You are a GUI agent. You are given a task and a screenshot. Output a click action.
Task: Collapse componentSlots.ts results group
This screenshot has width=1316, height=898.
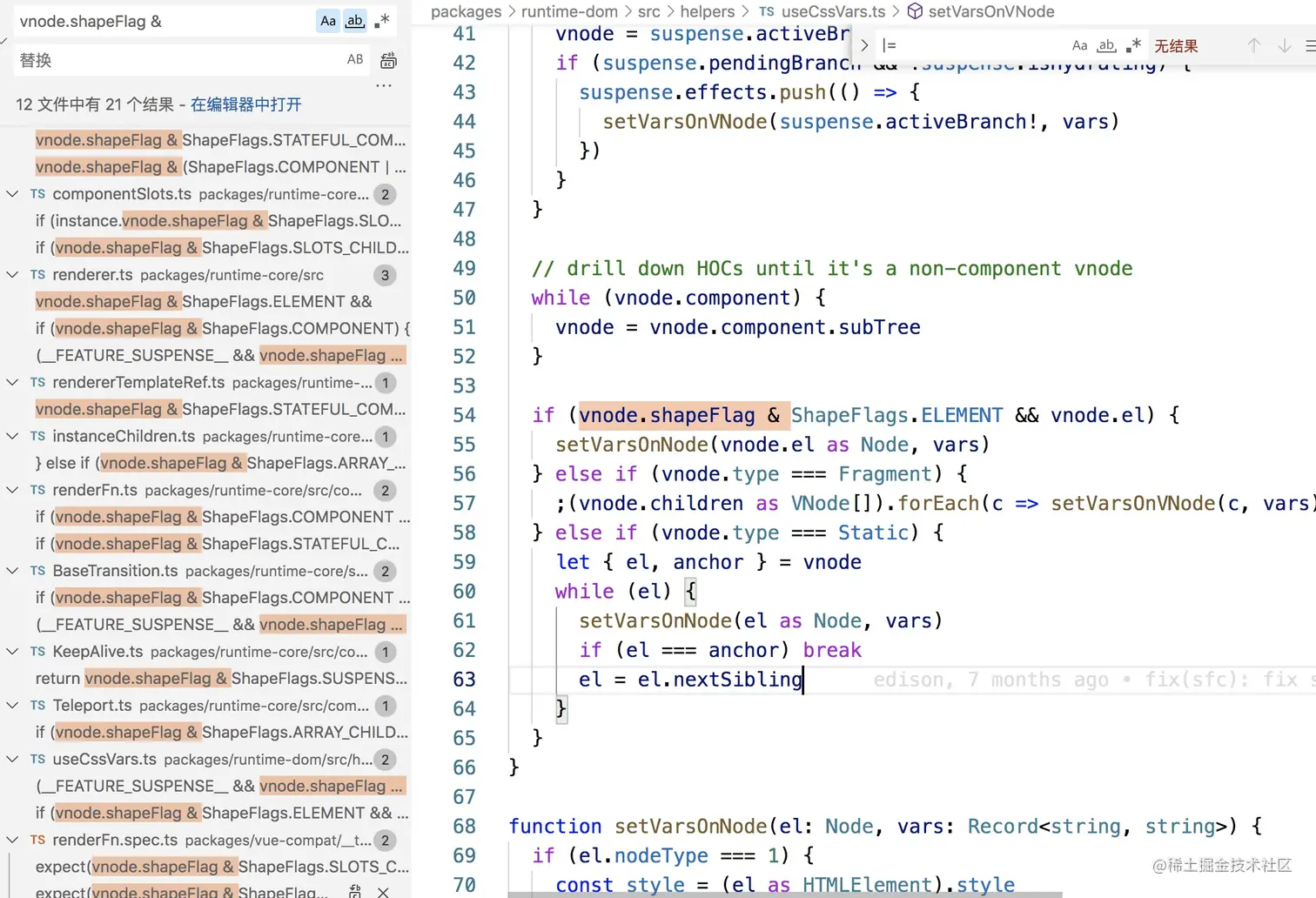point(12,194)
